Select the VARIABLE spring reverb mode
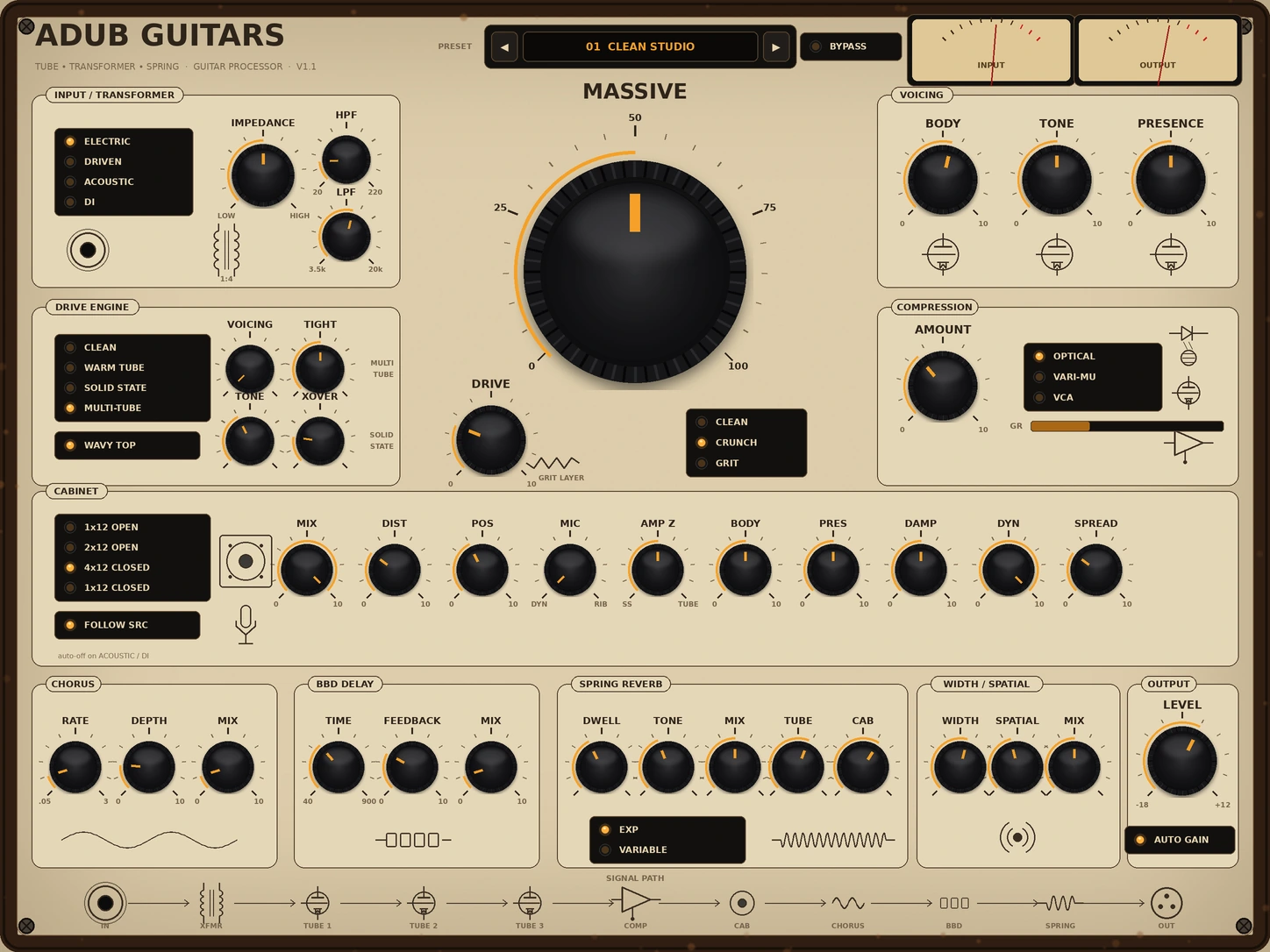Screen dimensions: 1270x952 click(667, 849)
